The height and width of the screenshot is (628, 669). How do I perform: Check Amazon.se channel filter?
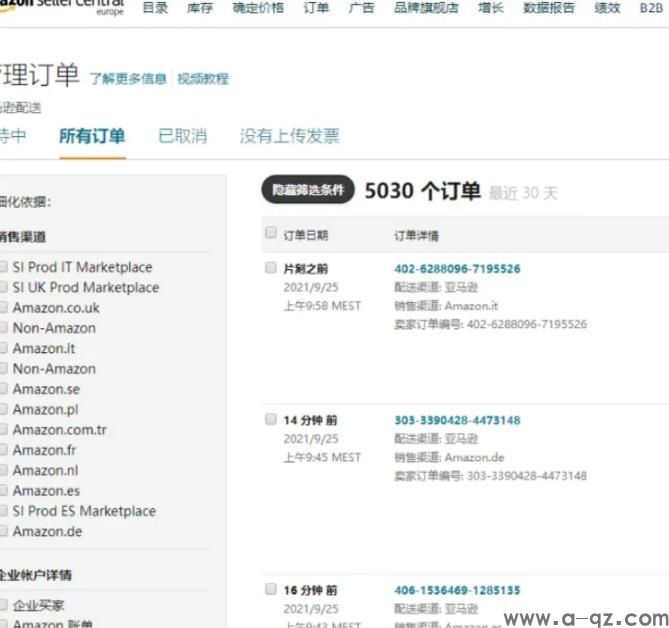pyautogui.click(x=3, y=389)
